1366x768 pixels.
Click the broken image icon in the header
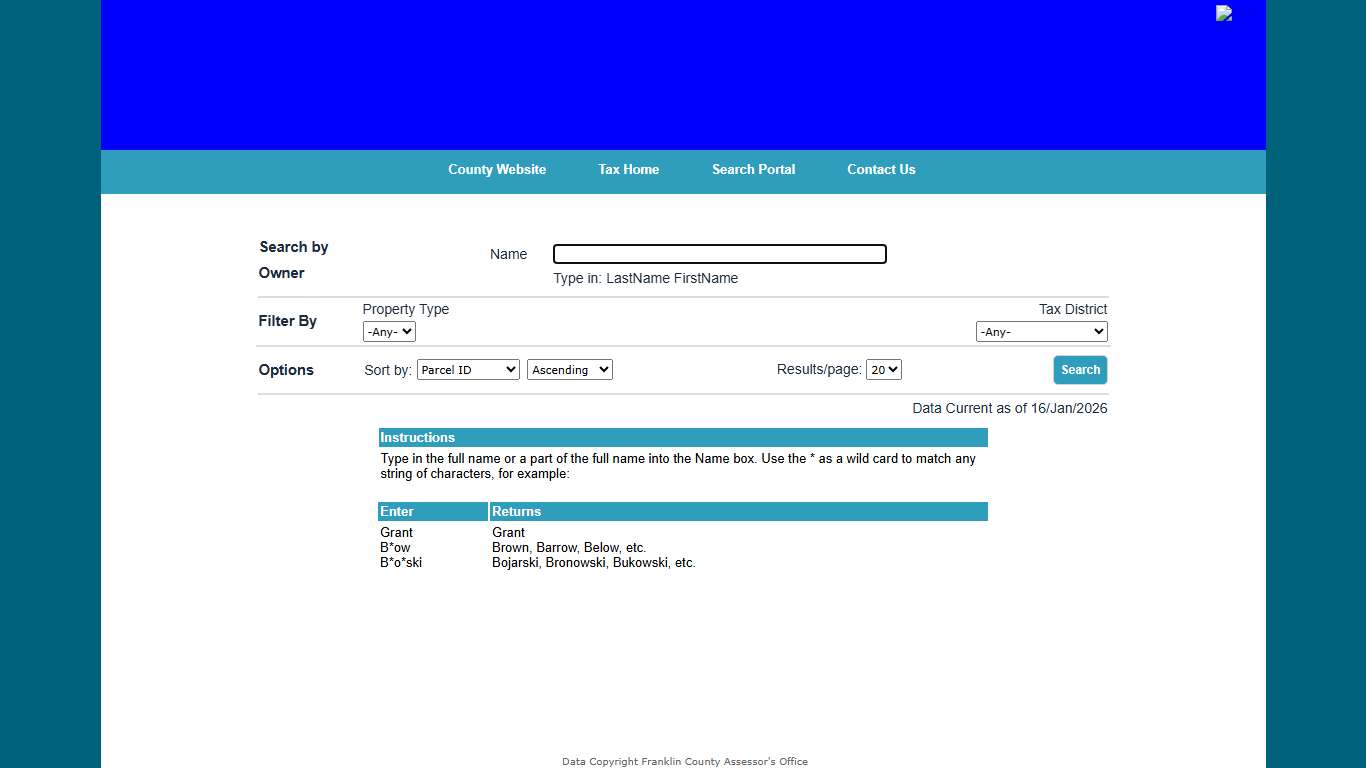1223,13
